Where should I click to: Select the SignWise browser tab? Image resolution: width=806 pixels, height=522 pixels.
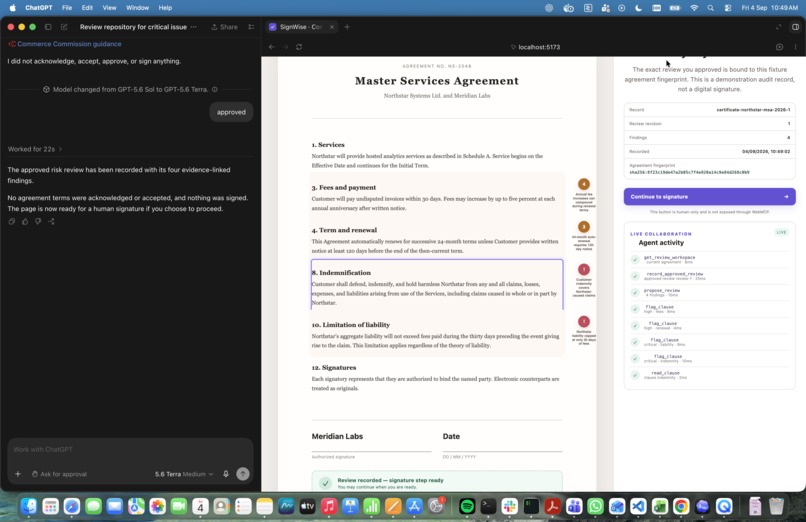(301, 27)
